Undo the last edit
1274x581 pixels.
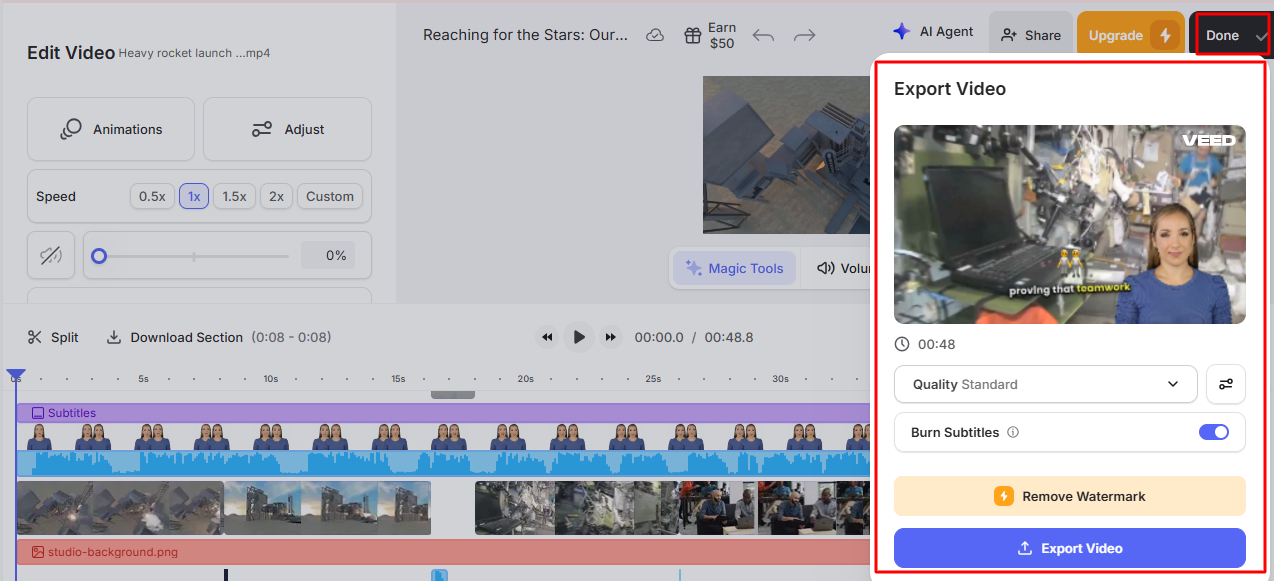click(763, 34)
